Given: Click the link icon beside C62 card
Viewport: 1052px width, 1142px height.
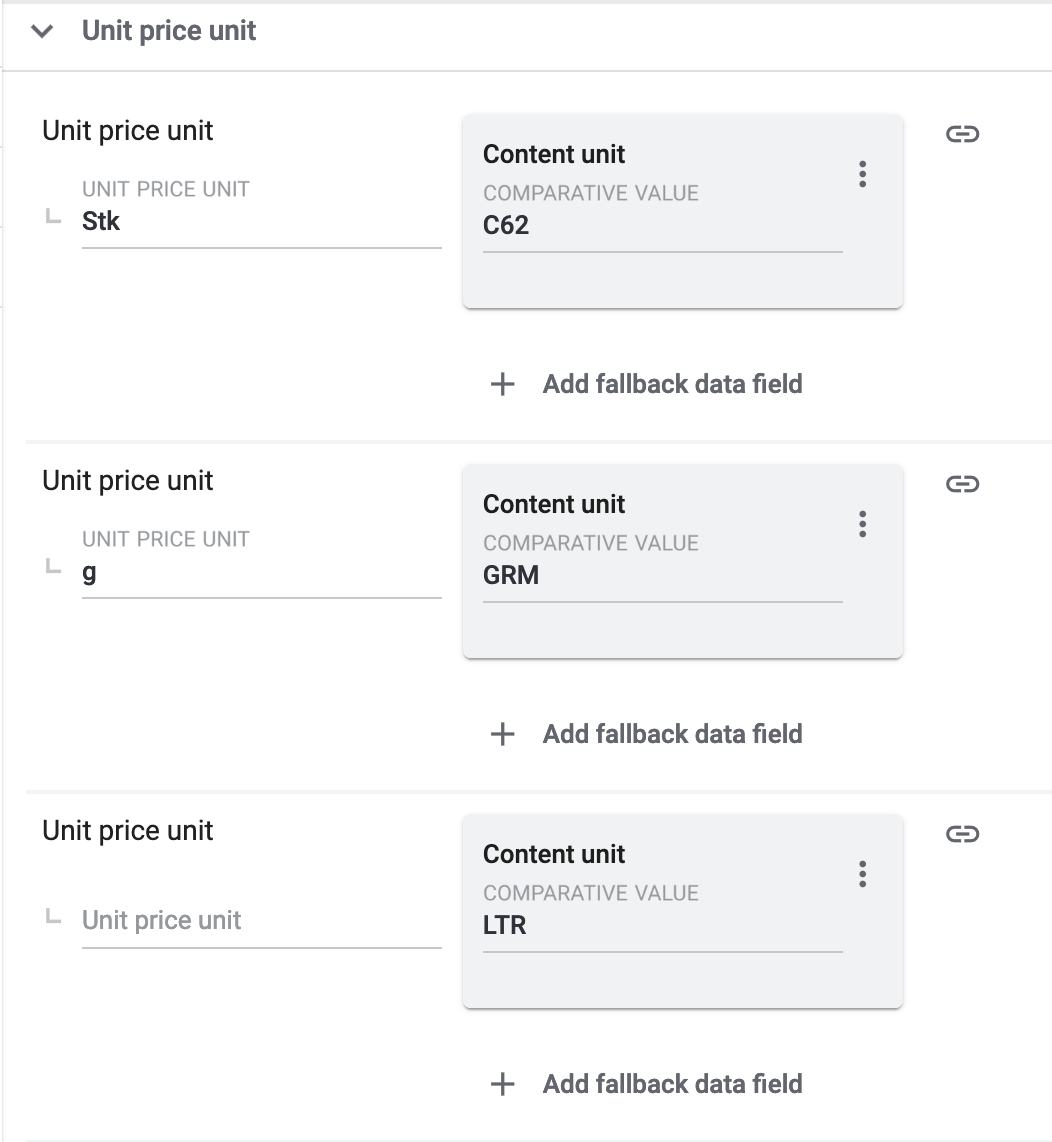Looking at the screenshot, I should pos(961,134).
